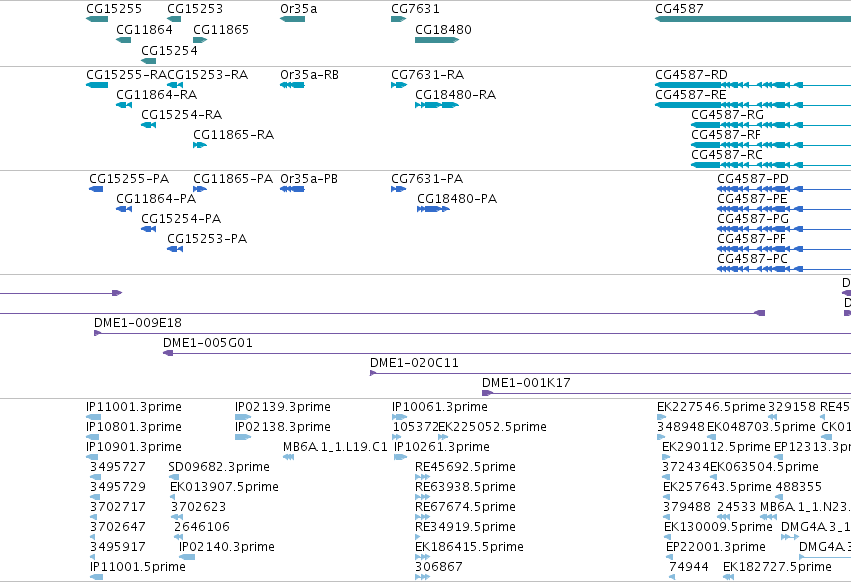Click protein CG15254-PA

[149, 229]
